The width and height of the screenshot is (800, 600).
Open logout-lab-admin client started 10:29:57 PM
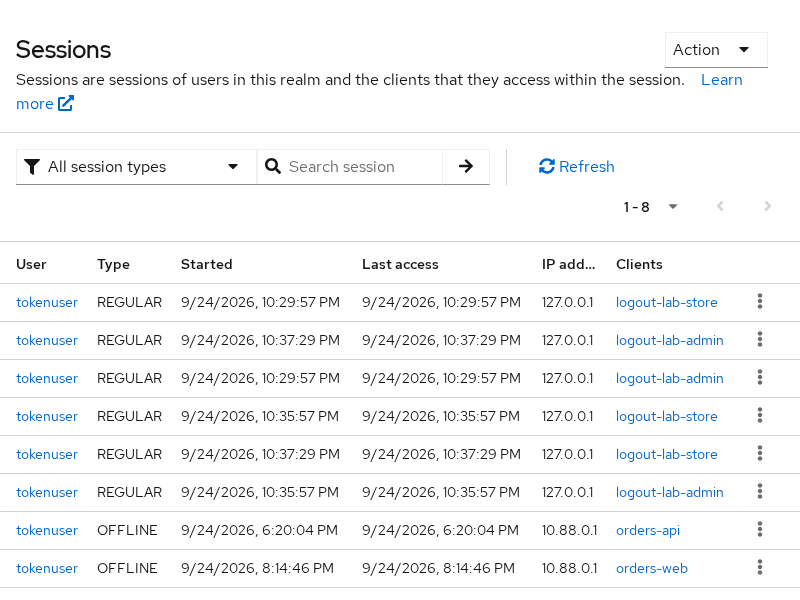[x=669, y=378]
